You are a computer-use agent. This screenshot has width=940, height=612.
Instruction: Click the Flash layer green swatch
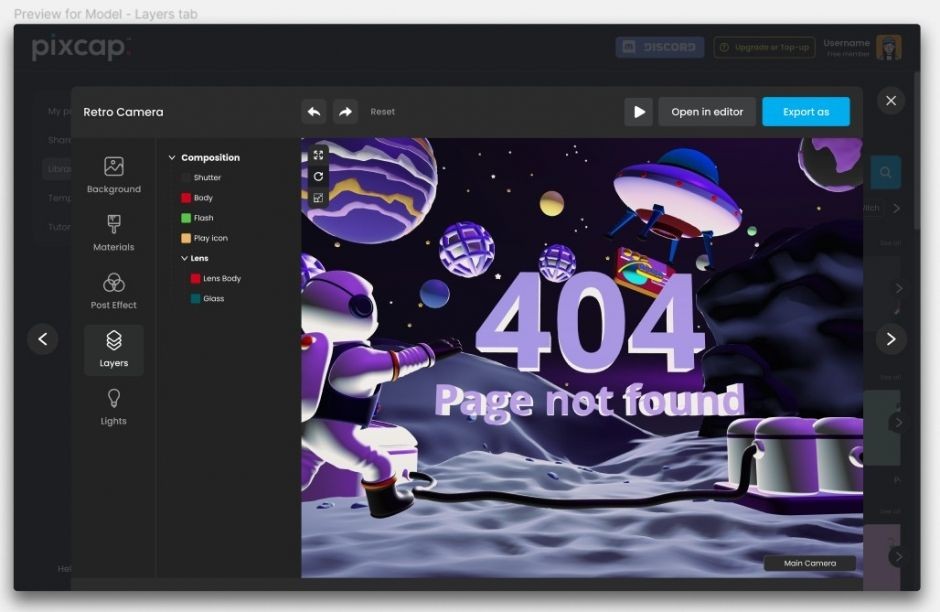point(186,218)
